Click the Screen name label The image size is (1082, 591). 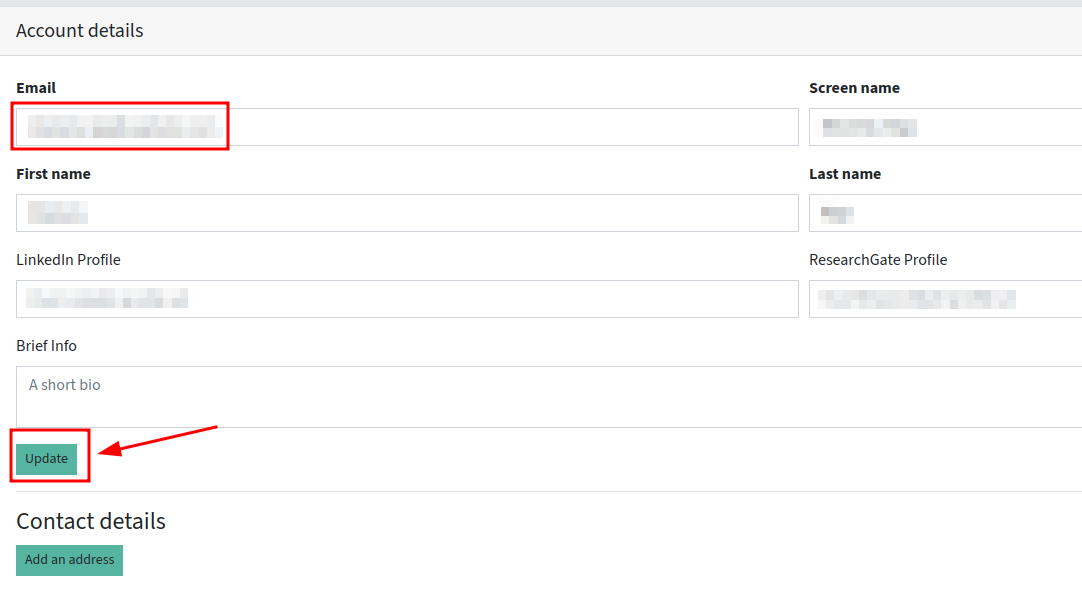pyautogui.click(x=854, y=88)
